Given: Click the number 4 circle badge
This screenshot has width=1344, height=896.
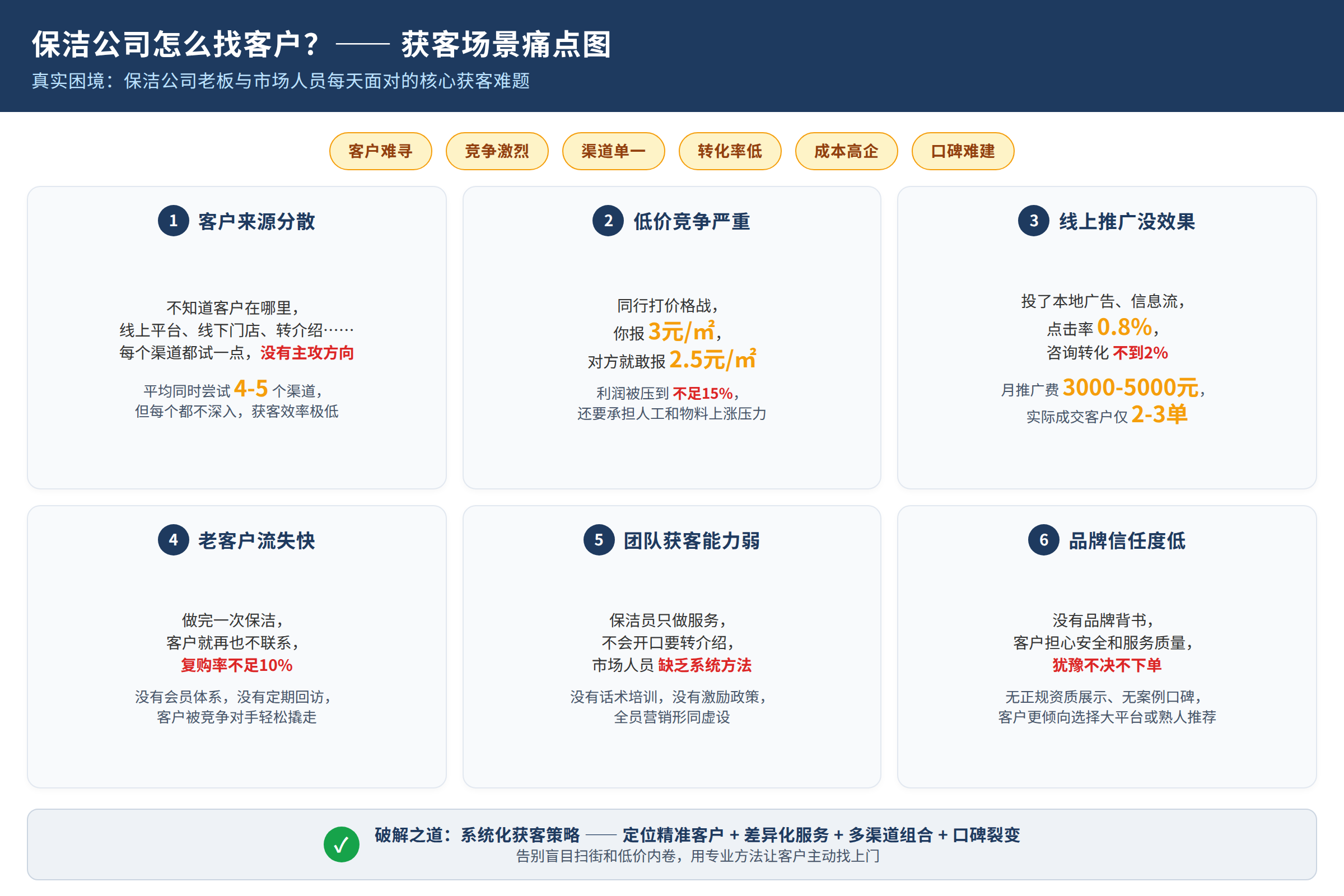Looking at the screenshot, I should coord(173,540).
